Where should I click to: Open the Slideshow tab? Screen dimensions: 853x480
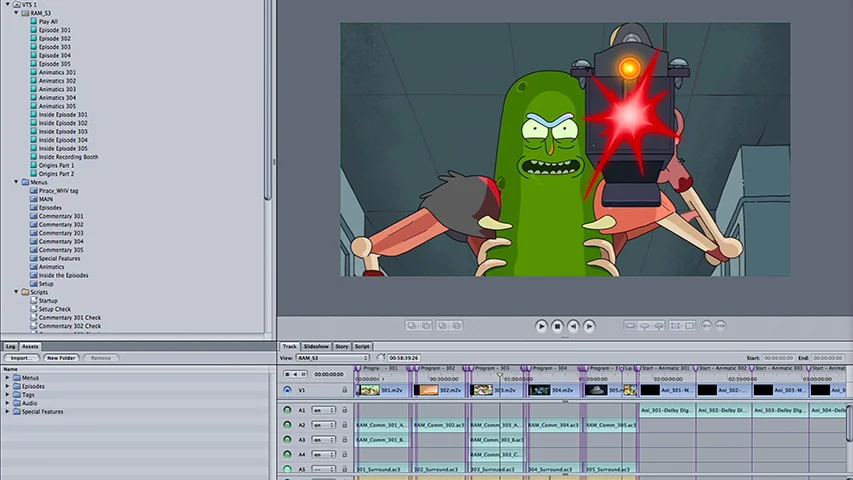316,346
